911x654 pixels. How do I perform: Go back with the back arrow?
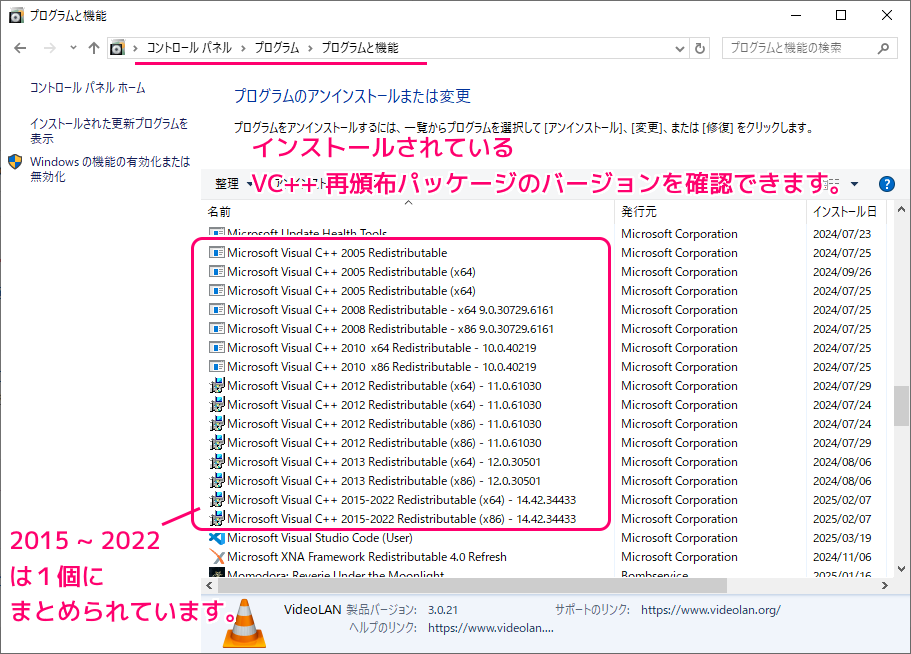click(20, 48)
